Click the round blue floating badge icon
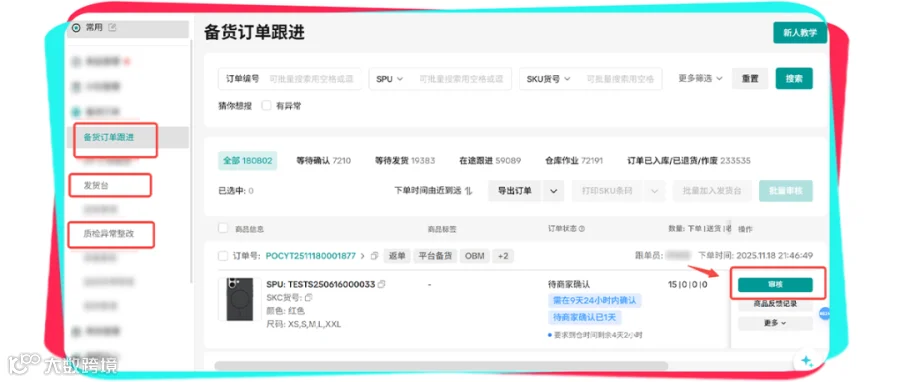This screenshot has width=900, height=382. point(825,314)
